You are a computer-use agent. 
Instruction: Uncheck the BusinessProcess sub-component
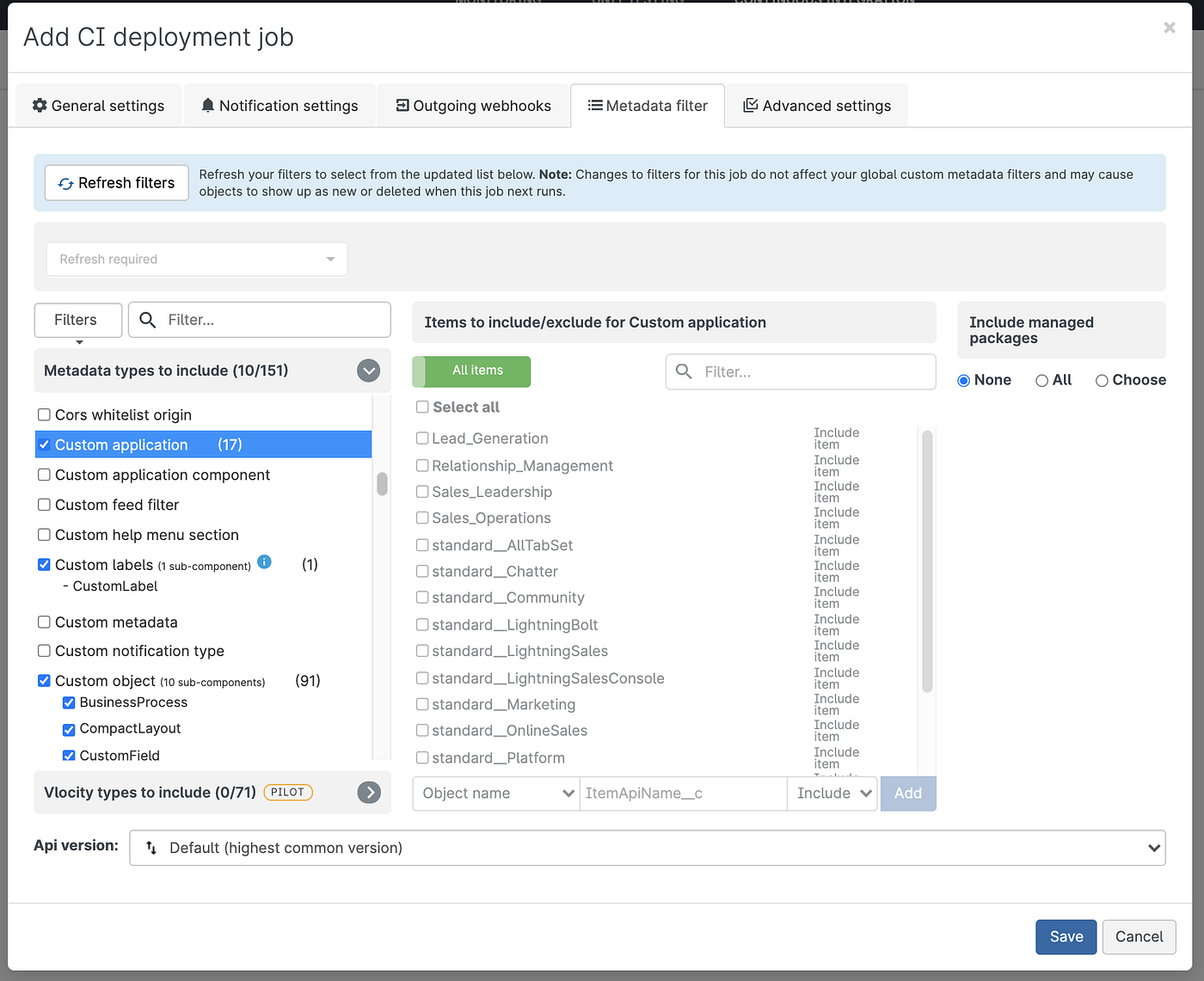coord(69,702)
